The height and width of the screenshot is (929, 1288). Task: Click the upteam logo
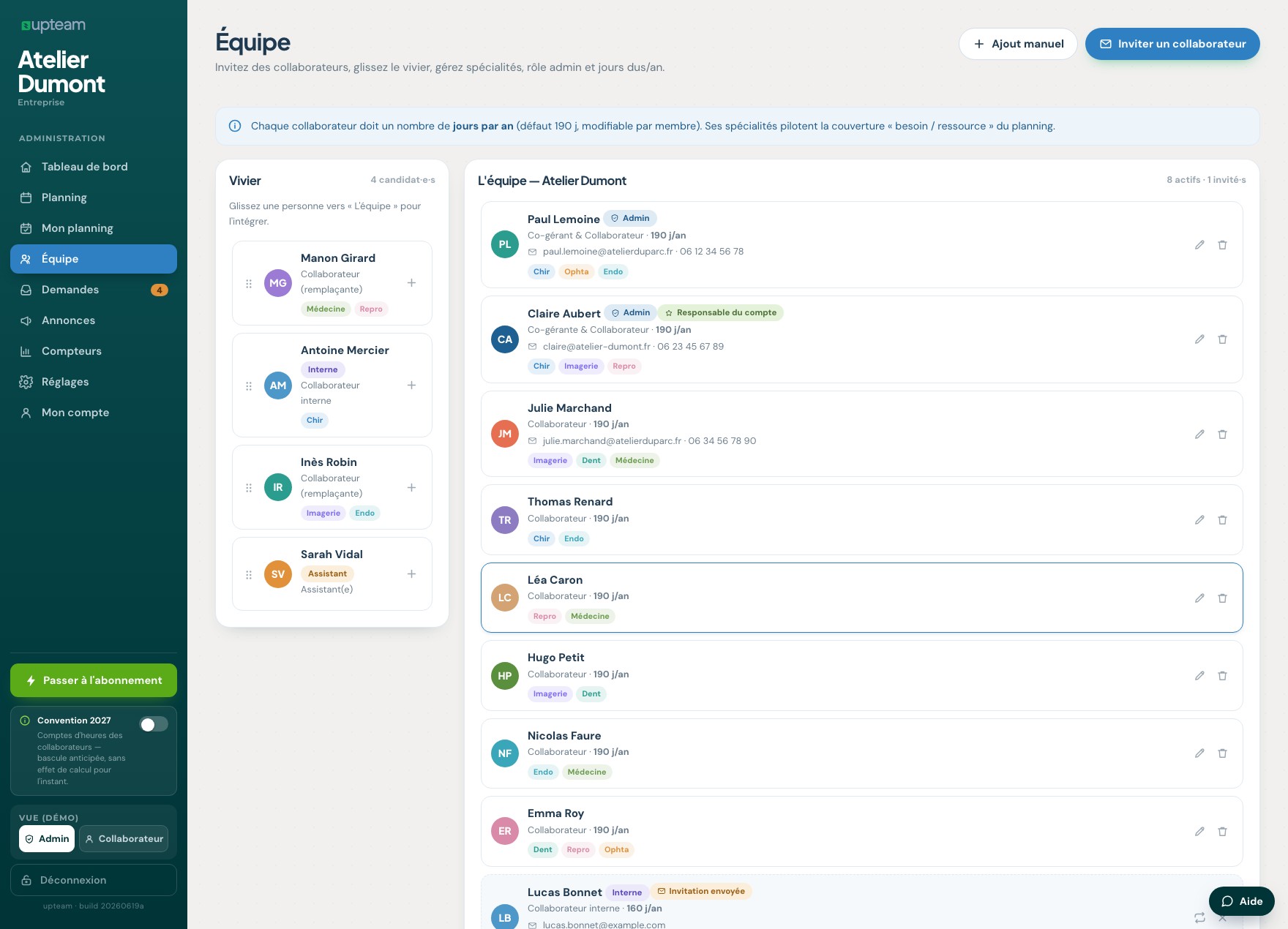point(53,26)
